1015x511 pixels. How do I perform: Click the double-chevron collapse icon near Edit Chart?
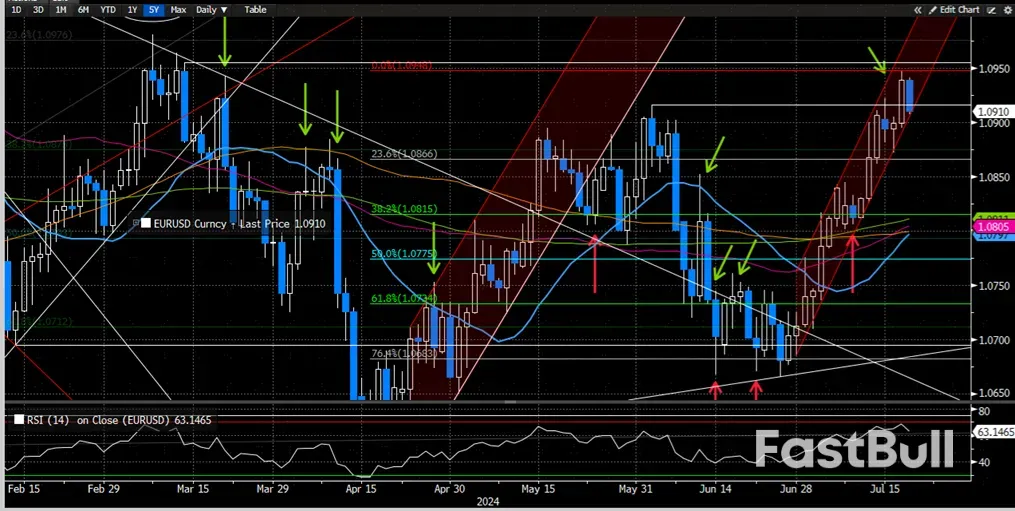pos(918,9)
